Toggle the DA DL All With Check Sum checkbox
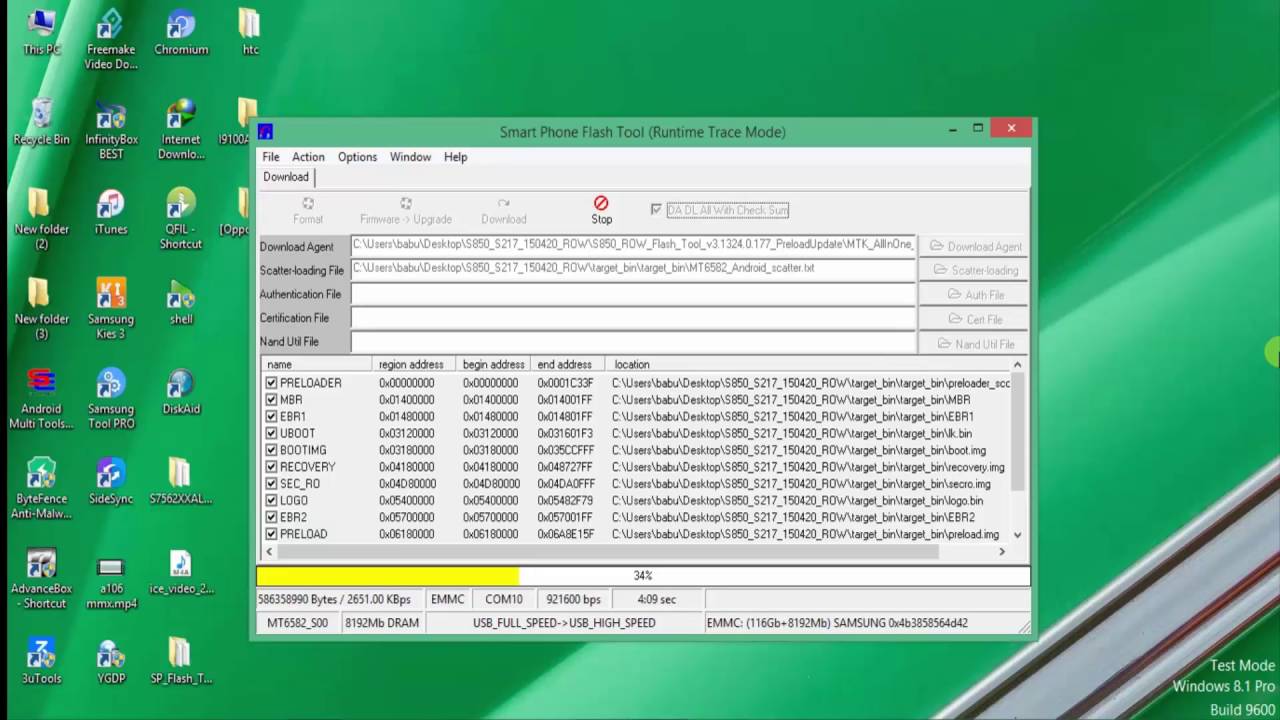This screenshot has height=720, width=1280. click(x=656, y=209)
